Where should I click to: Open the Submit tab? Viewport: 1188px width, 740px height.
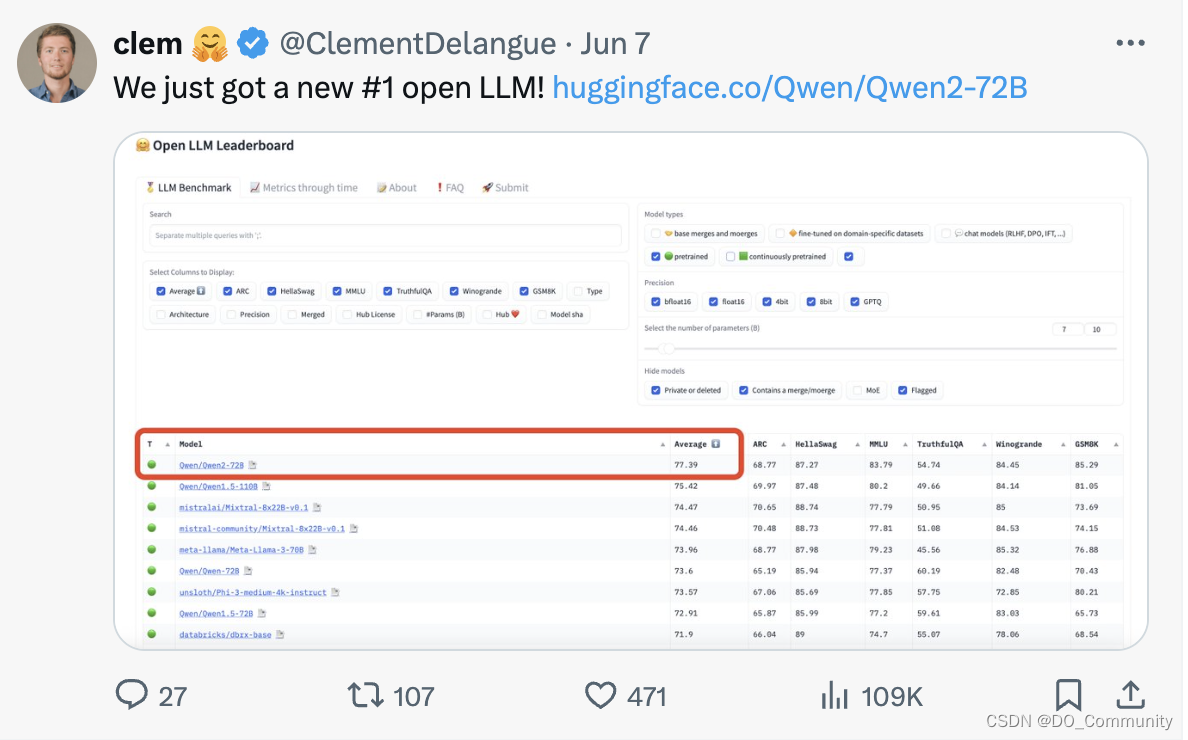coord(505,187)
